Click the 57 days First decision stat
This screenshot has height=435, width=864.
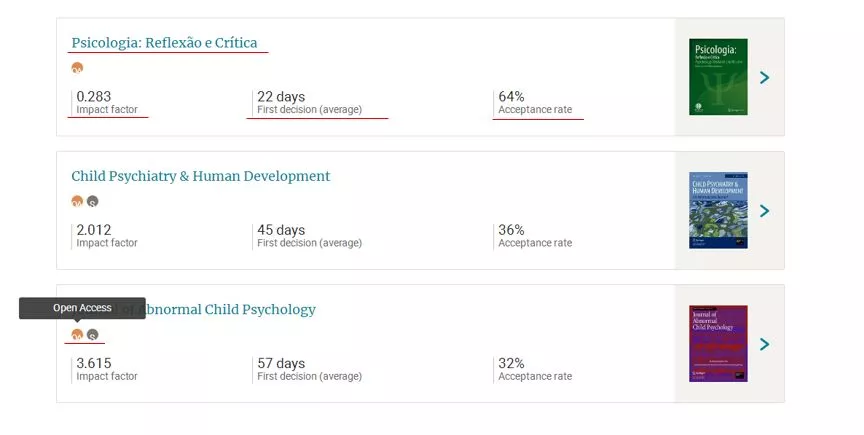pos(281,363)
